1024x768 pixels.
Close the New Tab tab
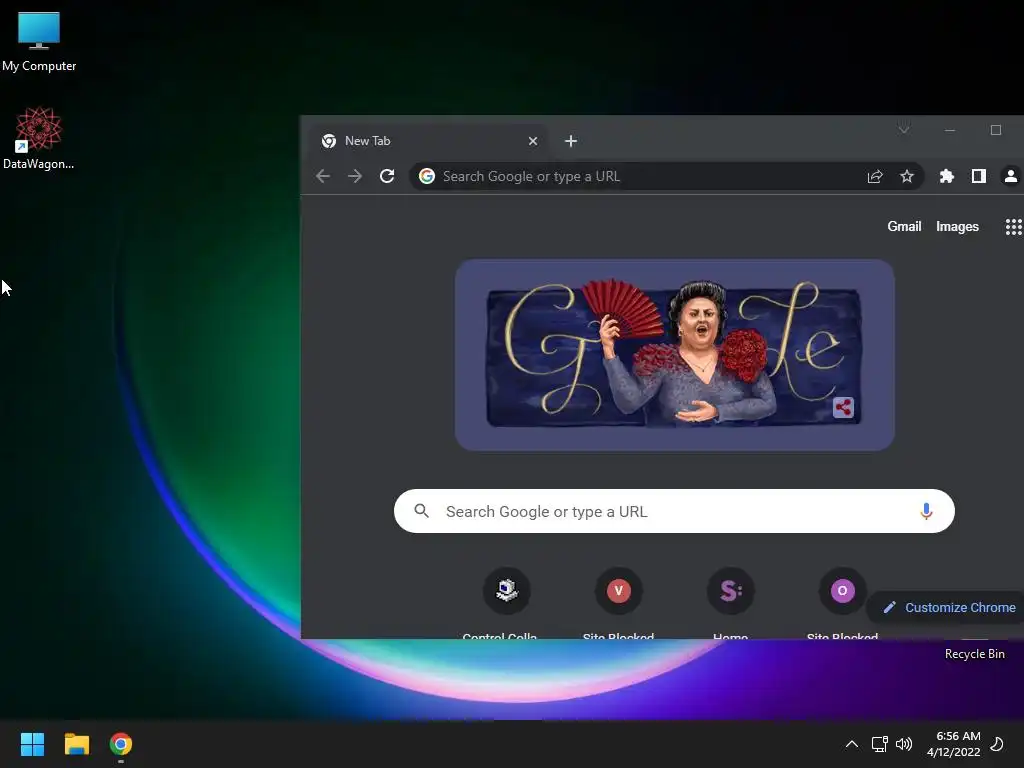click(x=533, y=141)
